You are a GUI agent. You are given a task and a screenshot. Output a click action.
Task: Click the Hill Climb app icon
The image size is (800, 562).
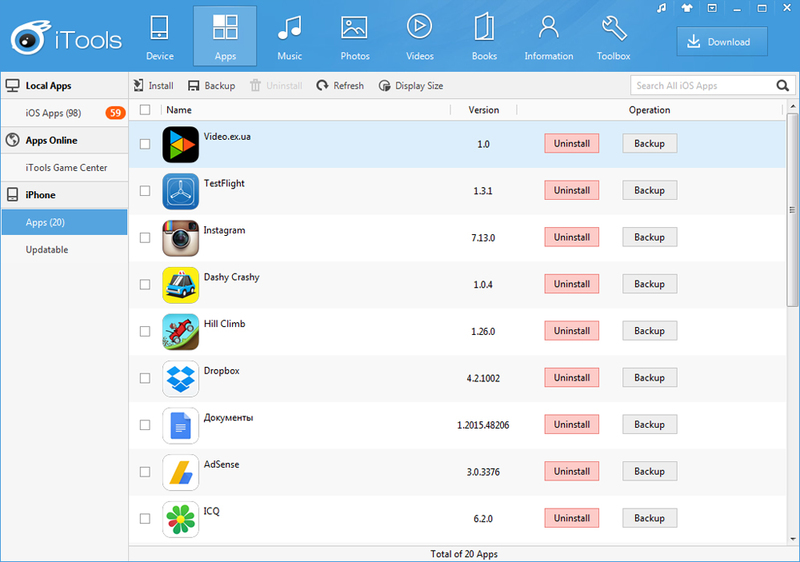(181, 332)
